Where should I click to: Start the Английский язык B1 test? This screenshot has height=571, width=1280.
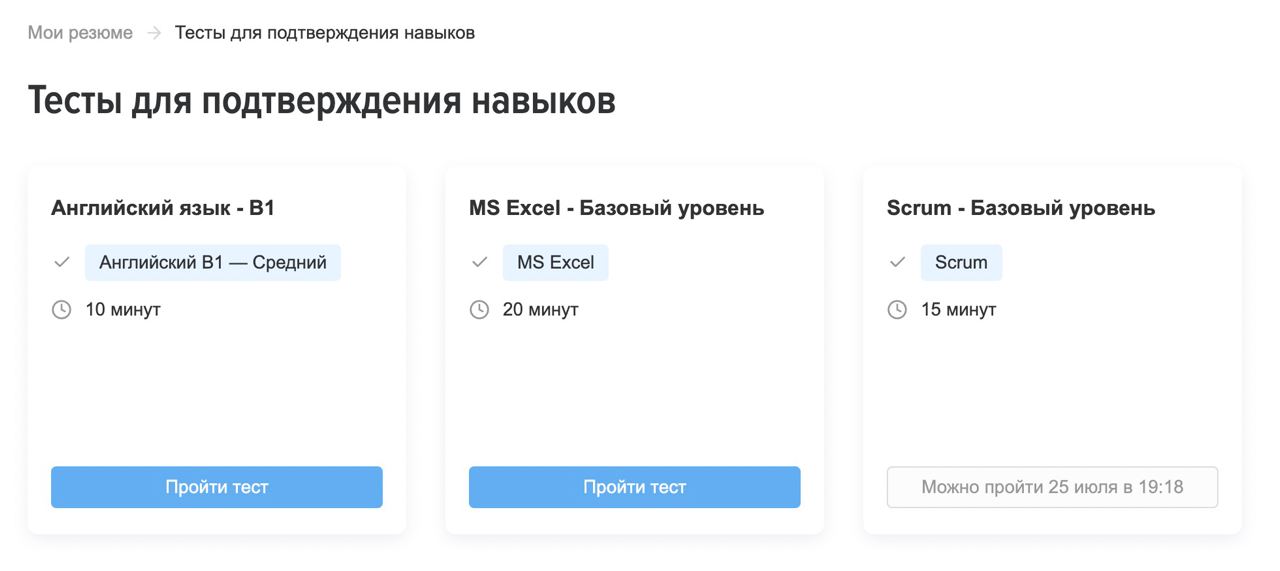217,487
